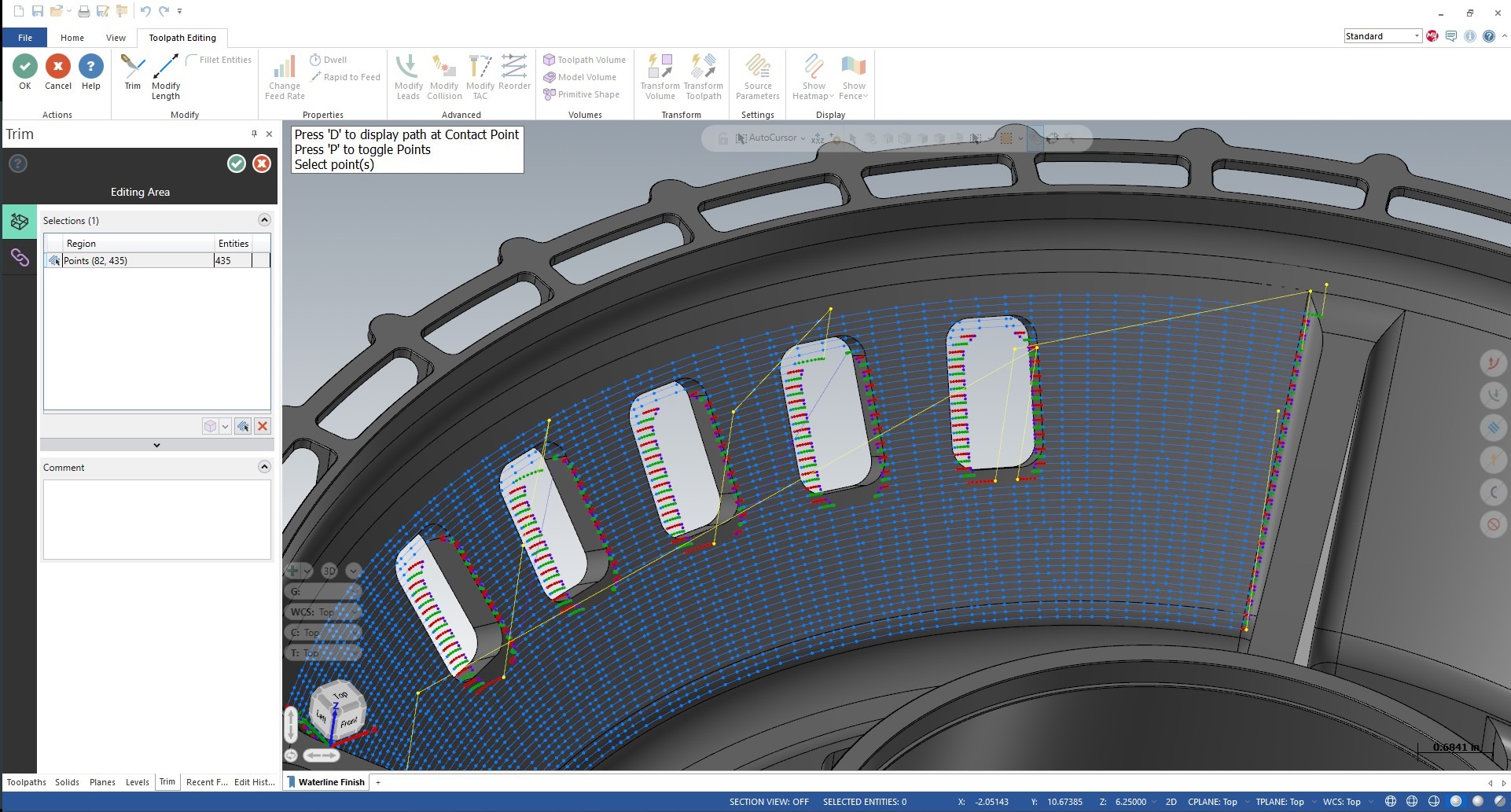Toggle the Dwell property
Viewport: 1511px width, 812px height.
[x=328, y=60]
